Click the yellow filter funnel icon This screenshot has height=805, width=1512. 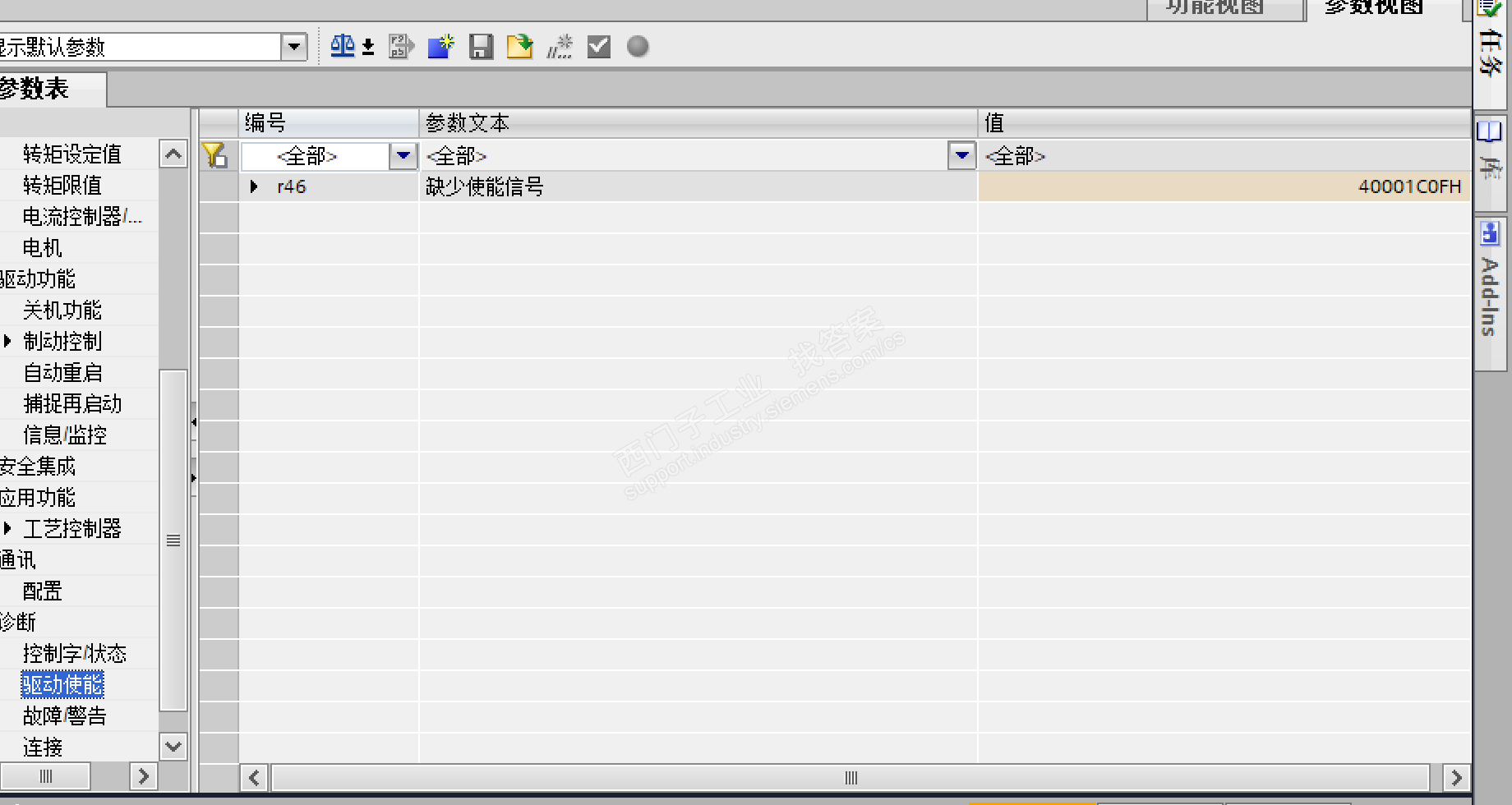coord(215,155)
